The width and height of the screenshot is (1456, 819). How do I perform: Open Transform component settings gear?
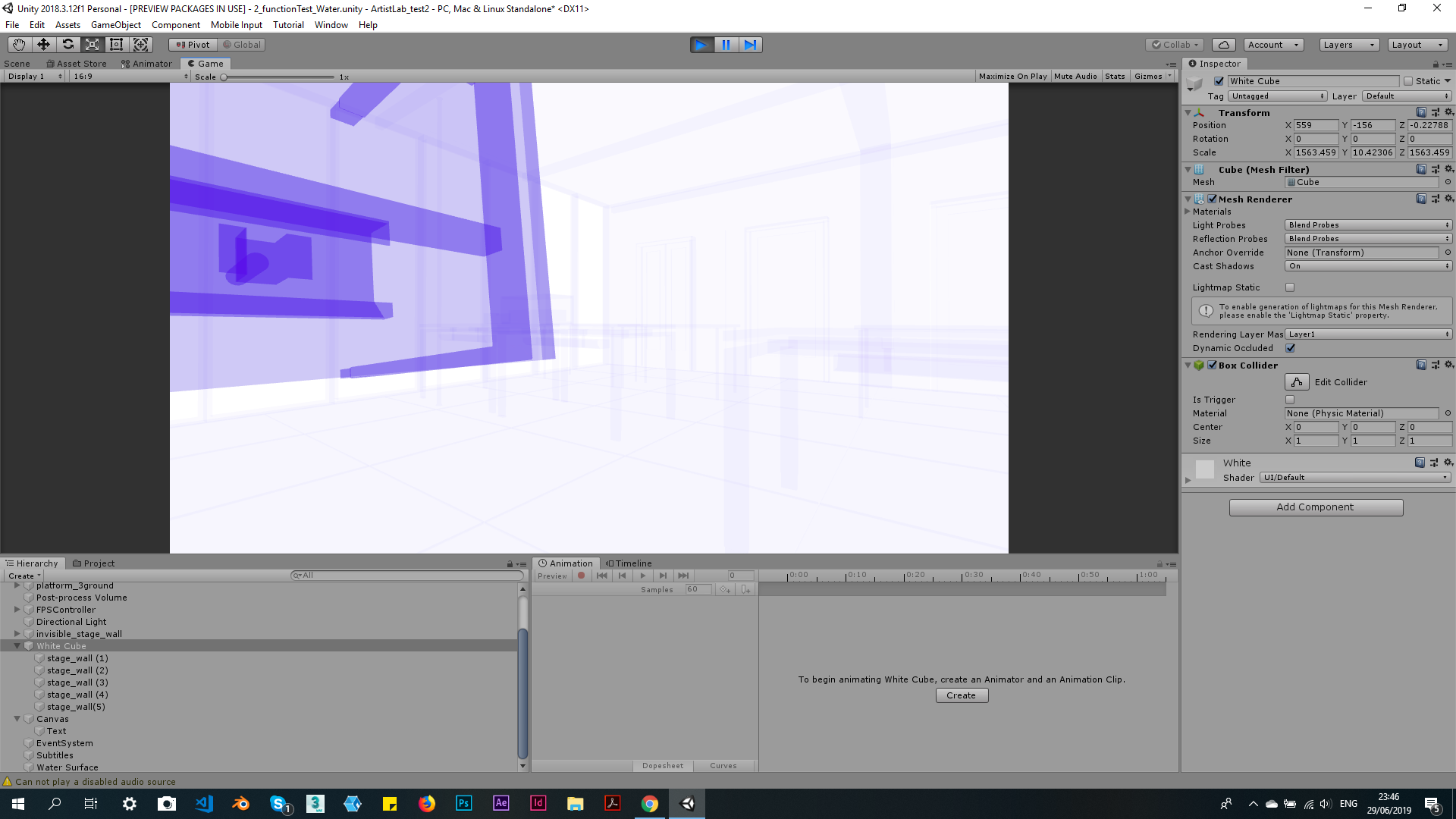pos(1449,112)
